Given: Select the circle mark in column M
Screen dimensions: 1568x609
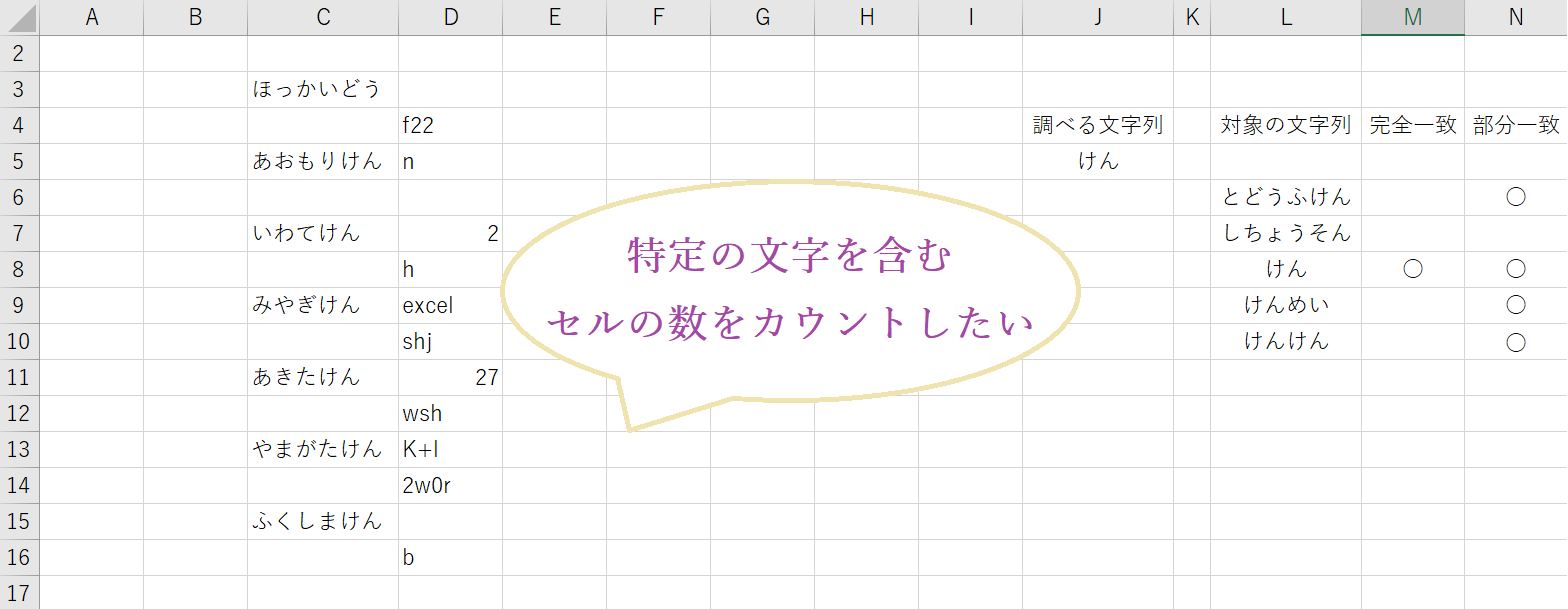Looking at the screenshot, I should pos(1412,269).
